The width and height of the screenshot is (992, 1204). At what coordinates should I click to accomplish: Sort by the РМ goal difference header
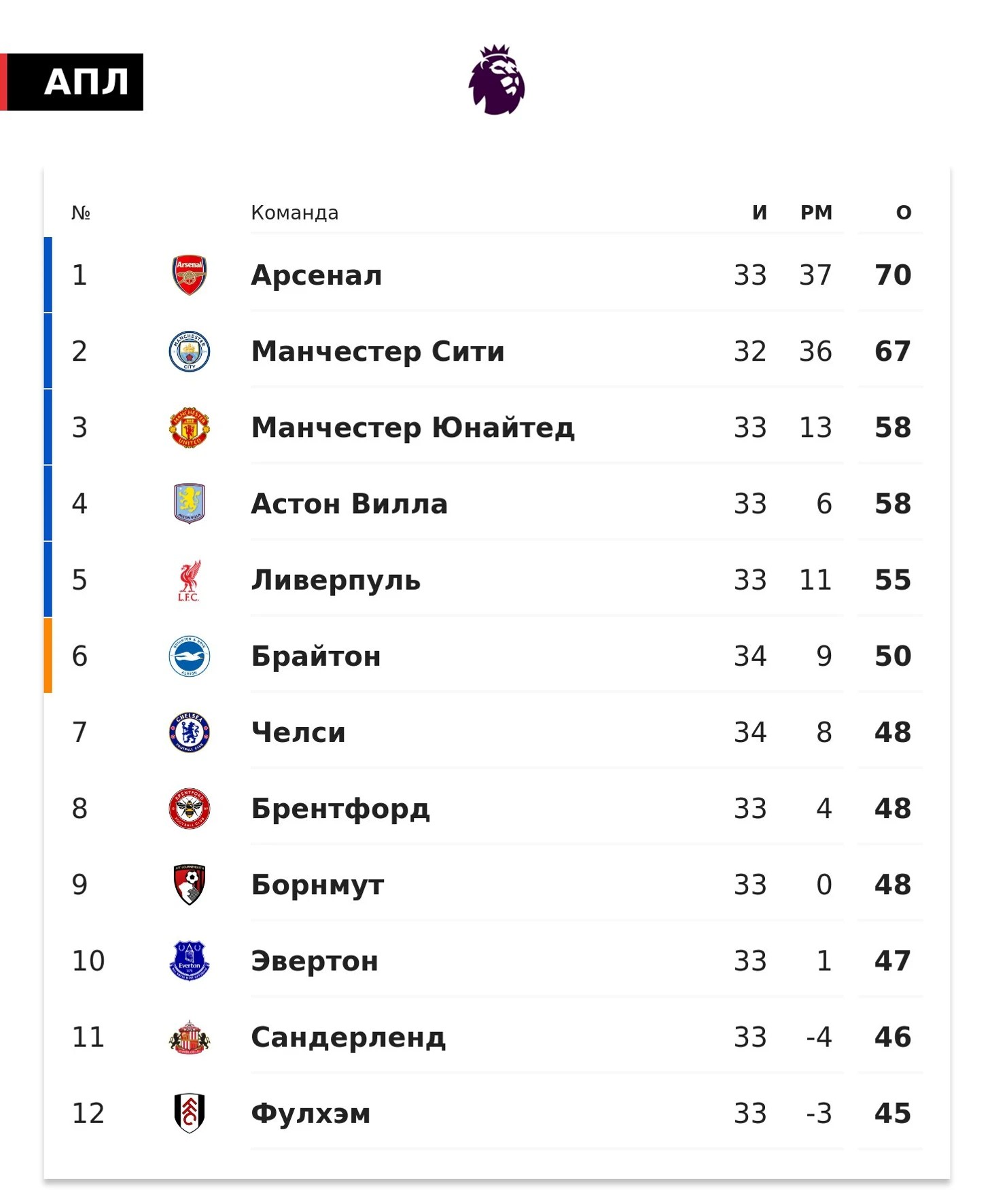click(x=816, y=213)
